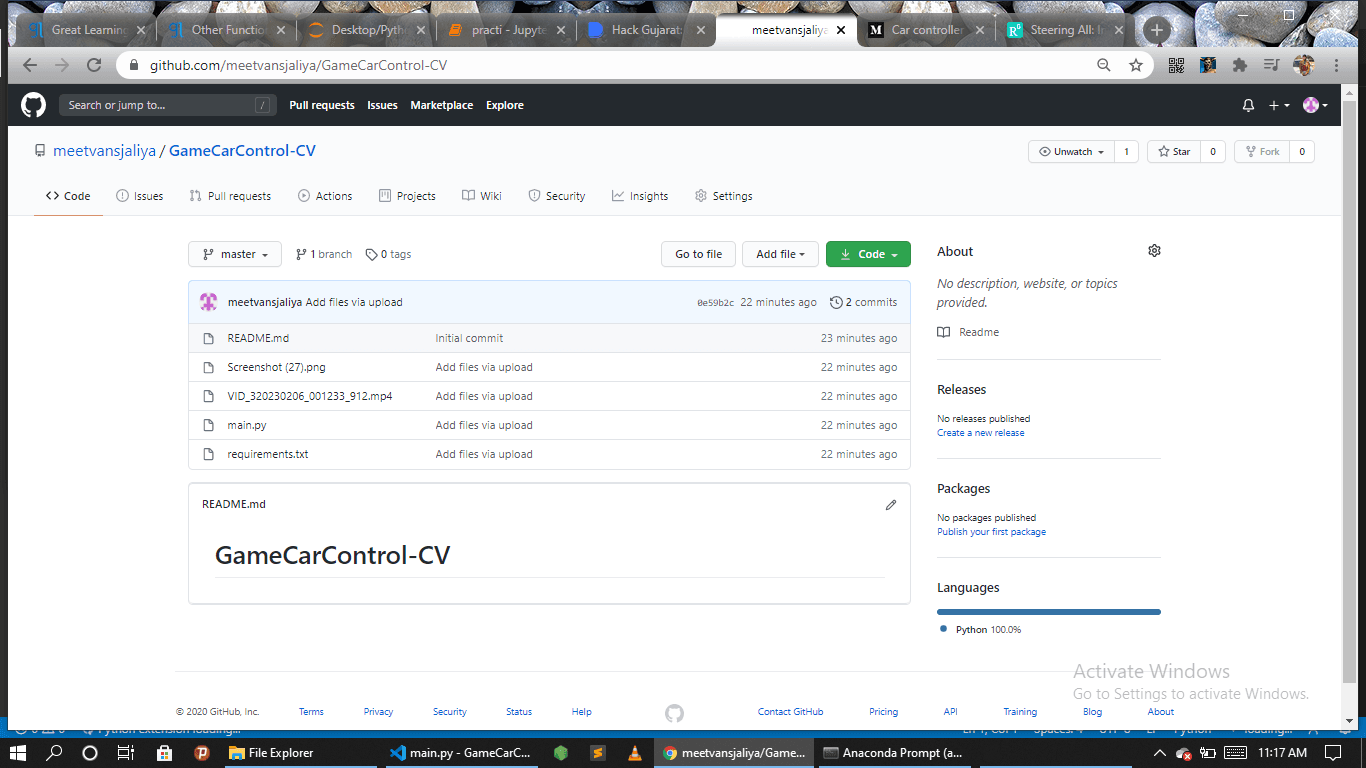Open the repository Pull requests tab
This screenshot has height=768, width=1366.
(x=230, y=196)
